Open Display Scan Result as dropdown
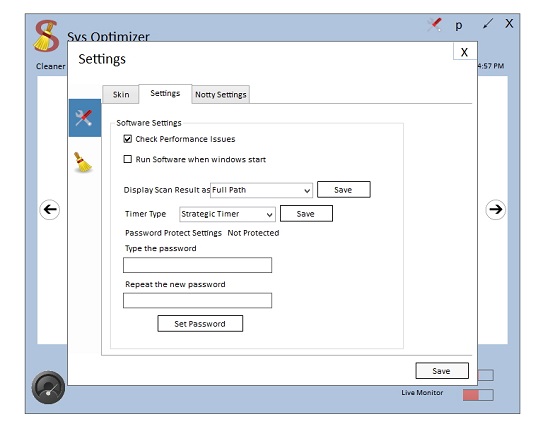 [261, 190]
